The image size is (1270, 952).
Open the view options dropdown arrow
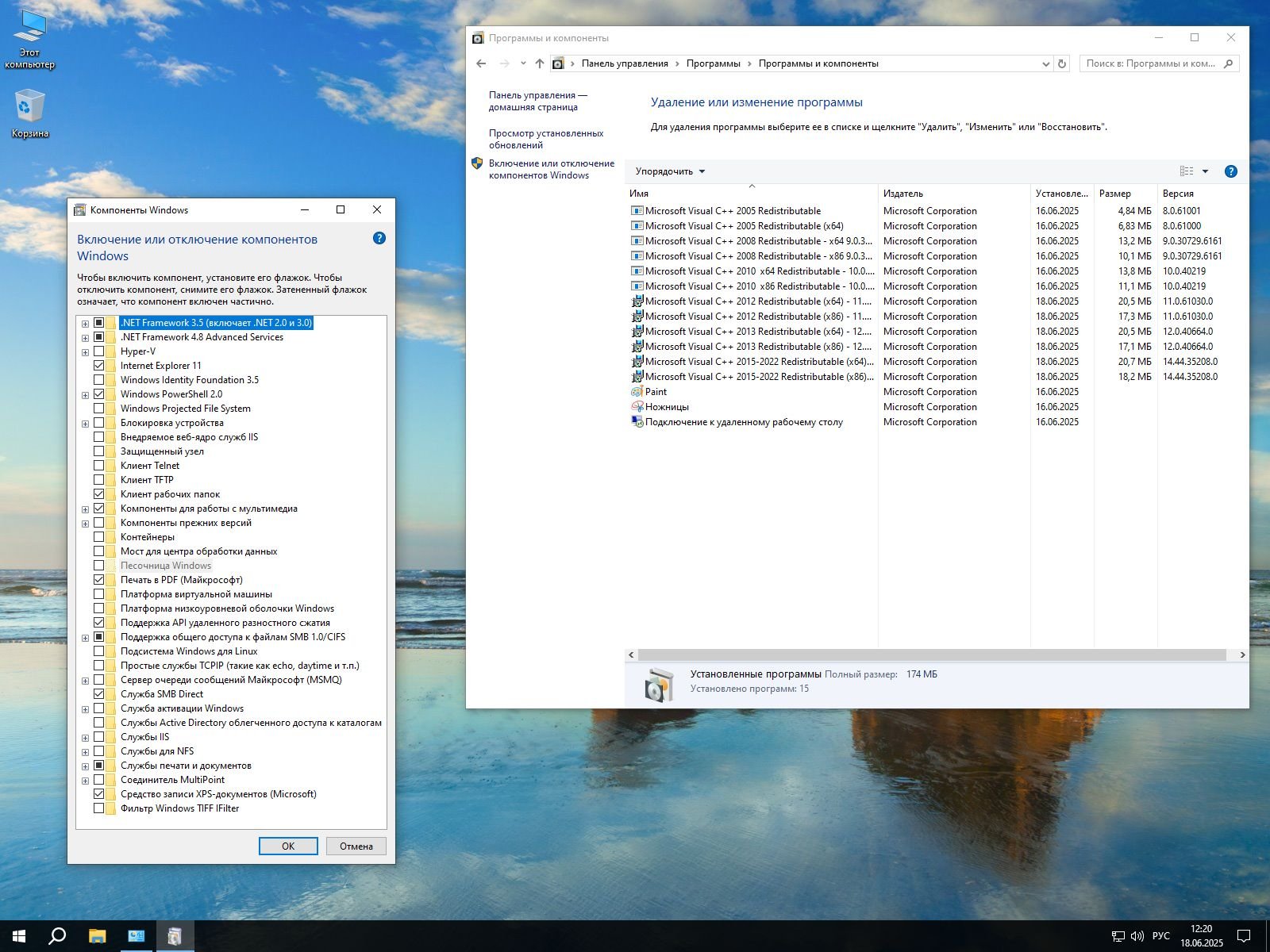coord(1205,171)
